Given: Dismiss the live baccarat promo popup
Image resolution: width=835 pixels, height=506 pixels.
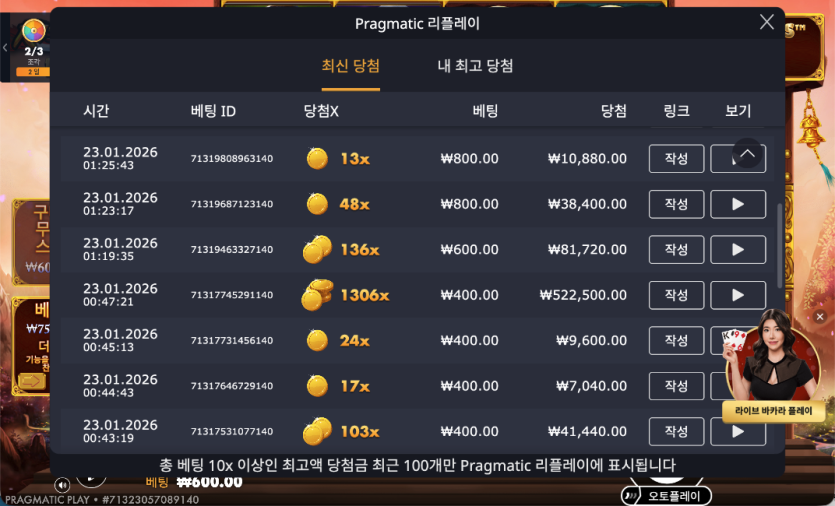Looking at the screenshot, I should [x=820, y=317].
